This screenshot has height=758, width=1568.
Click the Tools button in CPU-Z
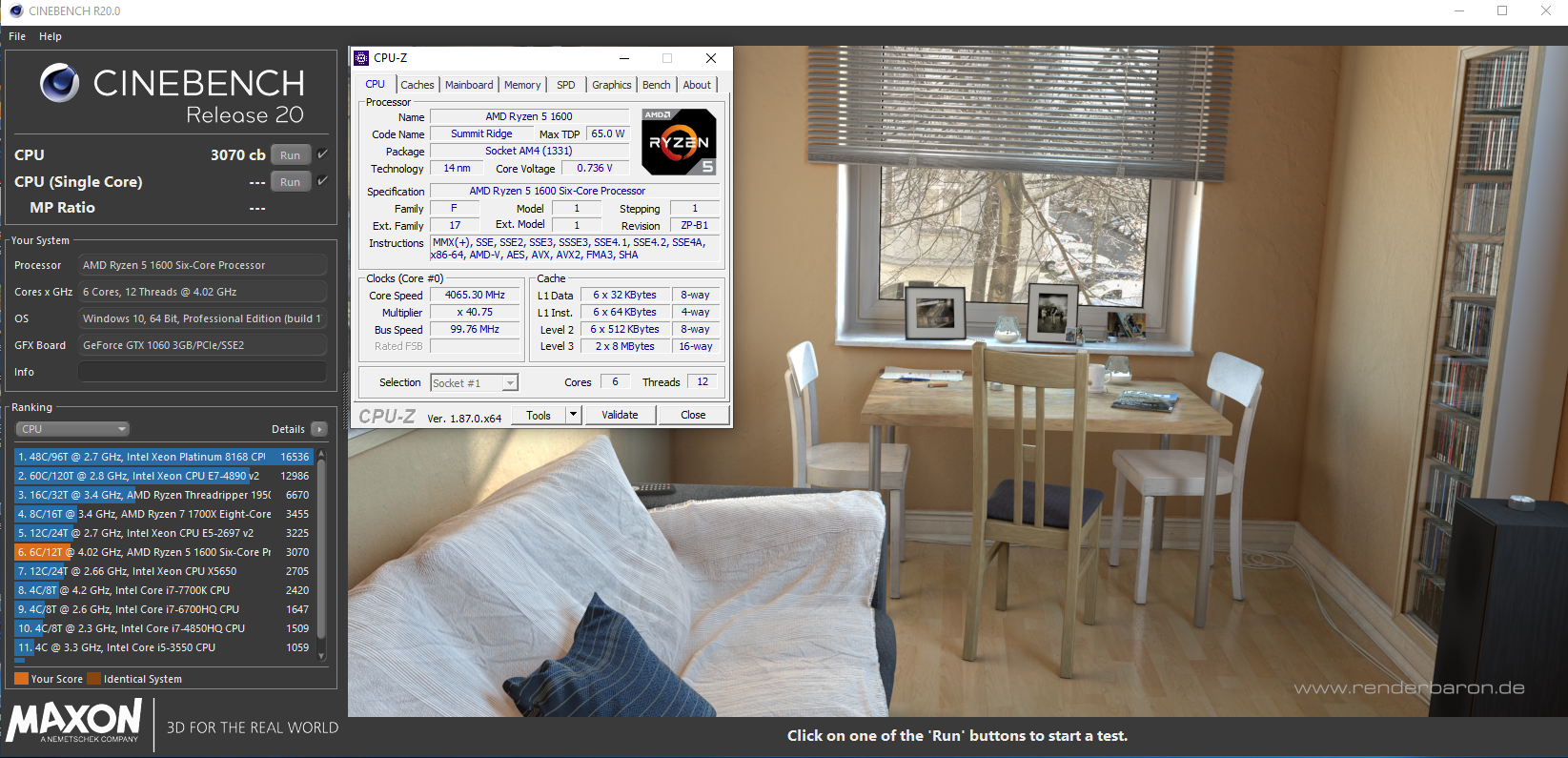539,415
